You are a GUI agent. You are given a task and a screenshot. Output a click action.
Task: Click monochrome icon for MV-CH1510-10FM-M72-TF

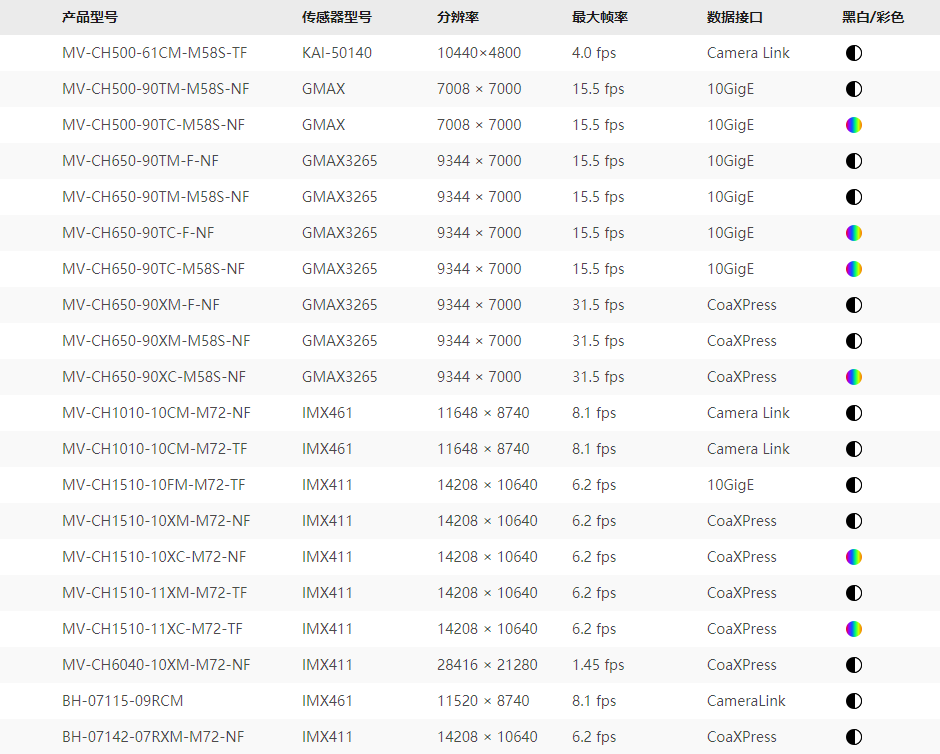(853, 485)
